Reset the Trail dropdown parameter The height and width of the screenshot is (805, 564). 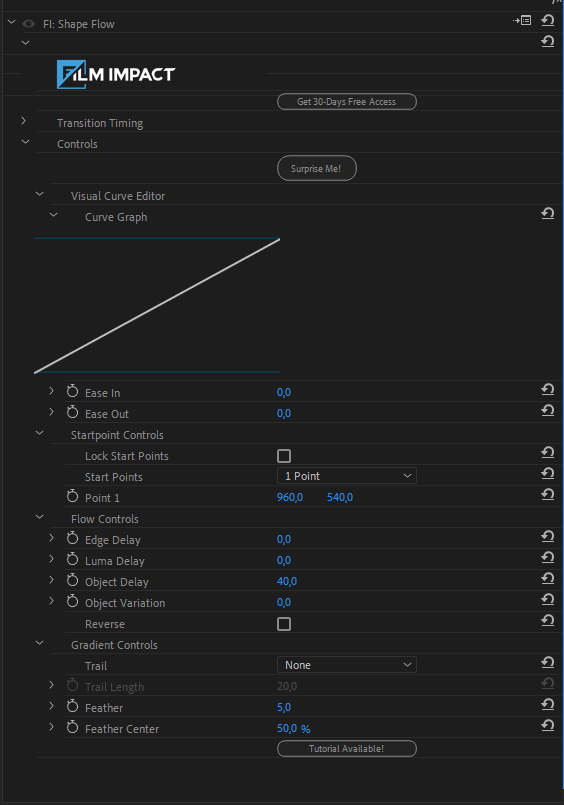pos(548,663)
